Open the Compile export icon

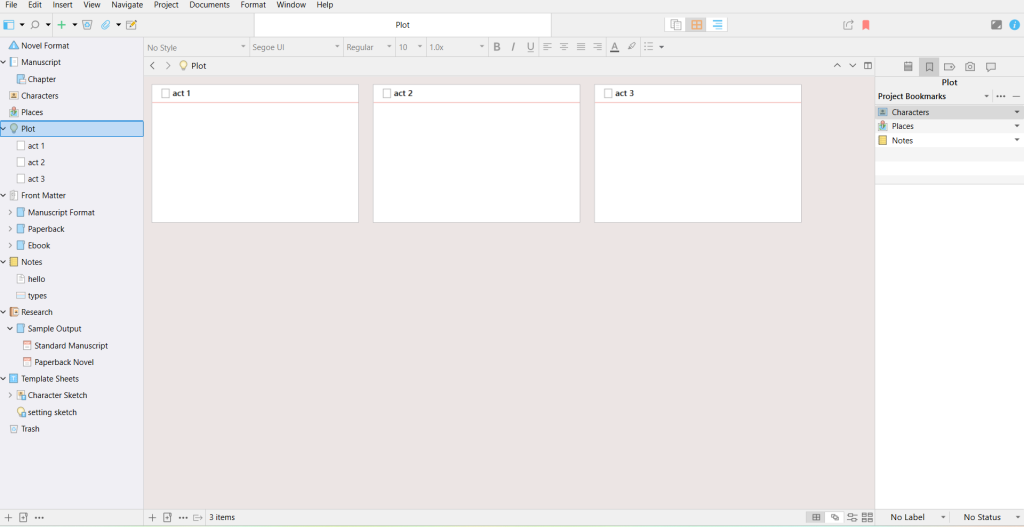(x=848, y=25)
